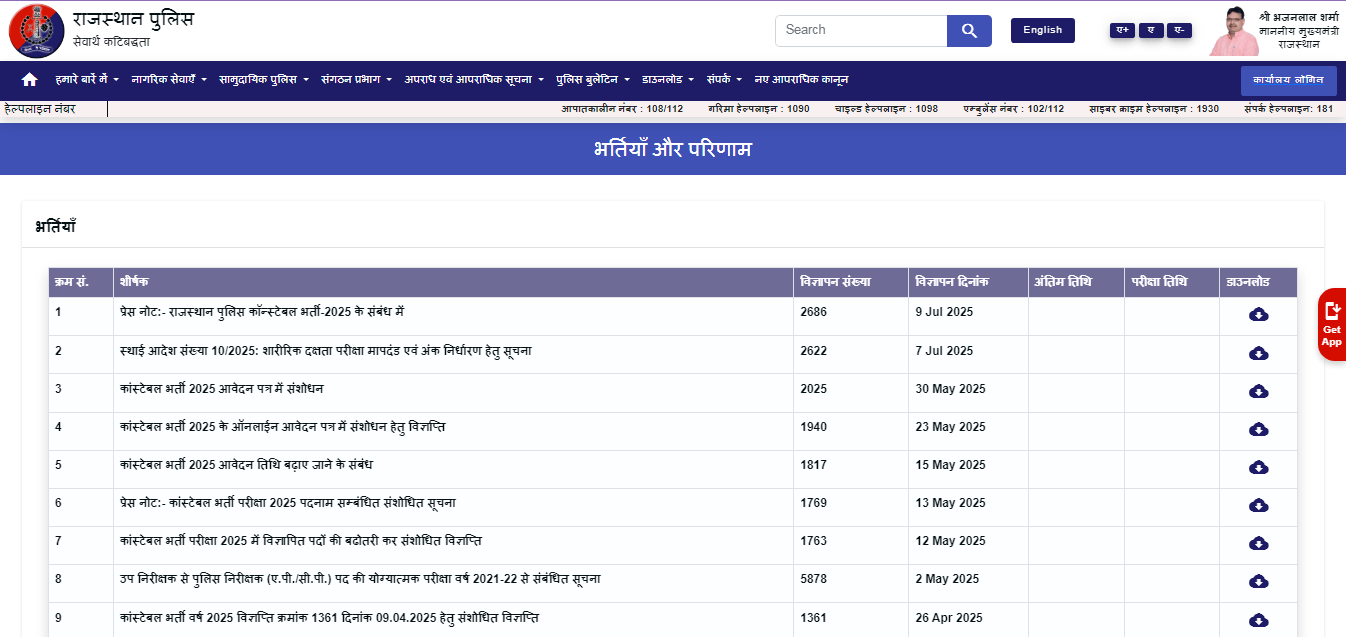Image resolution: width=1346 pixels, height=637 pixels.
Task: Click download icon for 30 May 2025 row
Action: (1258, 391)
